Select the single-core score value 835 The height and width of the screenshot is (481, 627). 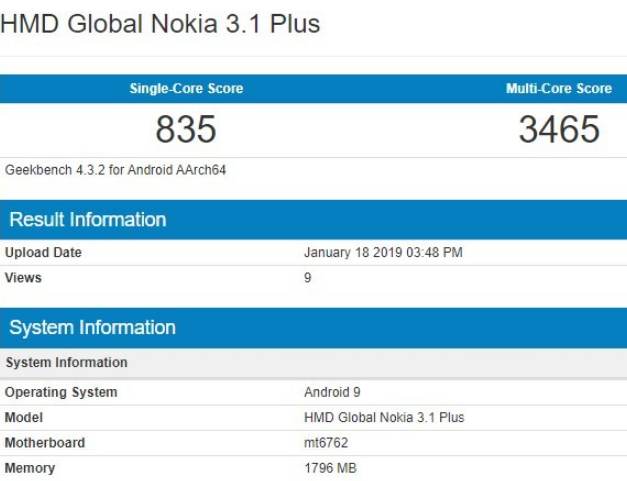click(x=186, y=130)
